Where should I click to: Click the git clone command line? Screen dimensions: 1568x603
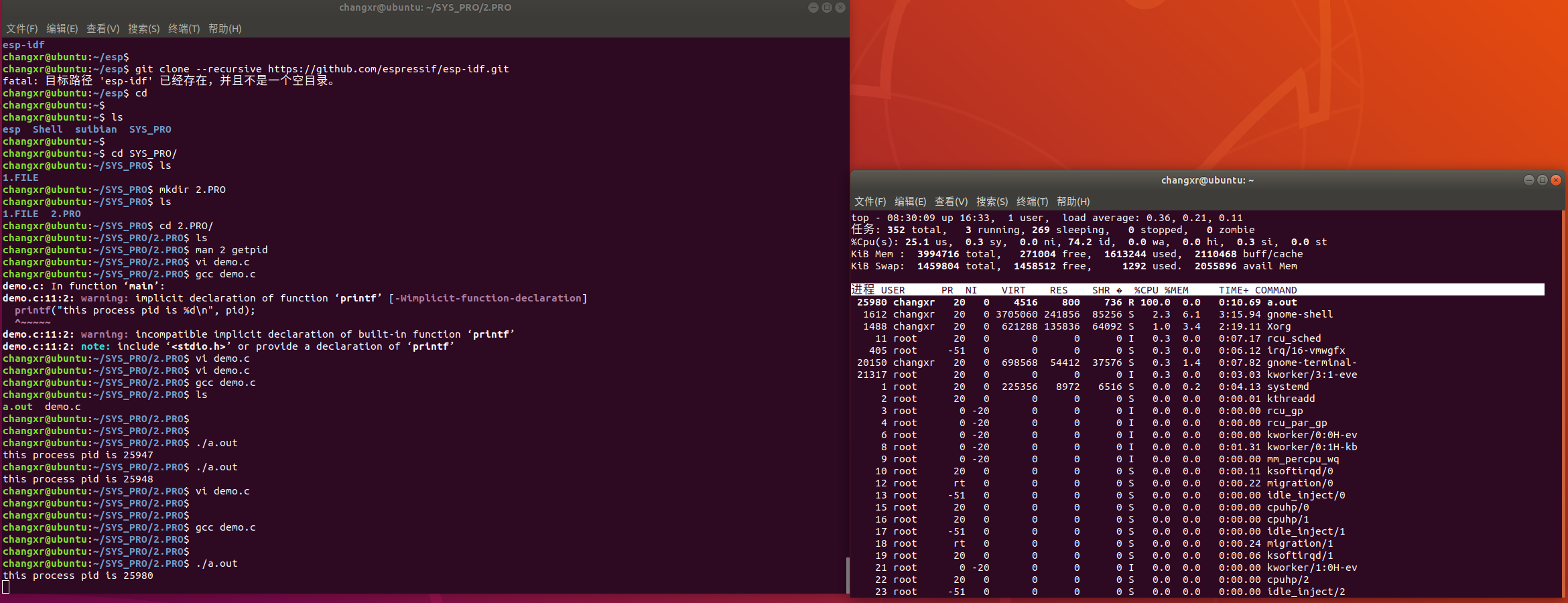click(x=256, y=69)
